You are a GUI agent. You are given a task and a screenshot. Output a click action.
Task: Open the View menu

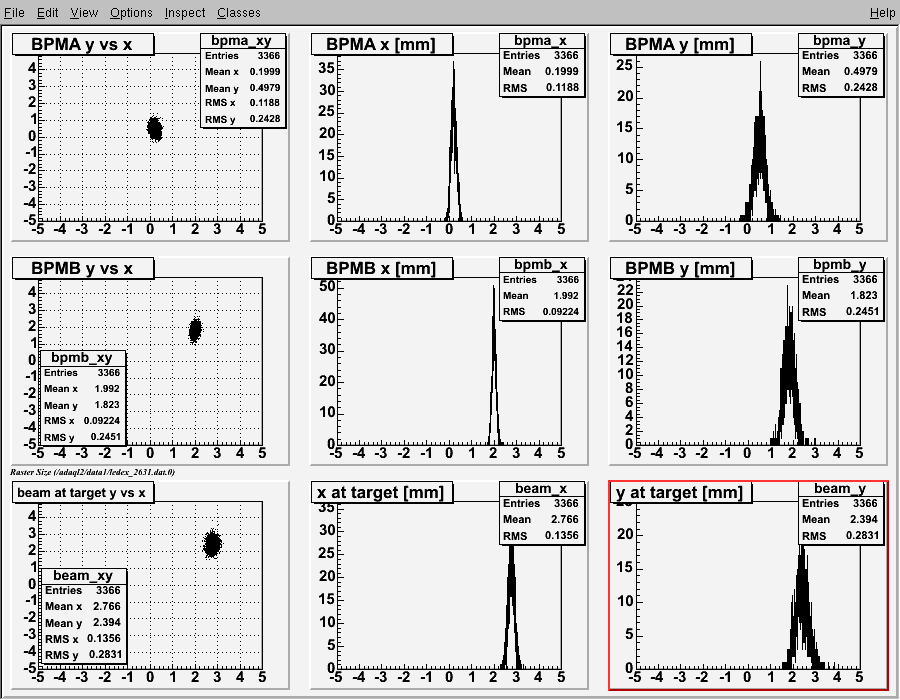point(84,12)
